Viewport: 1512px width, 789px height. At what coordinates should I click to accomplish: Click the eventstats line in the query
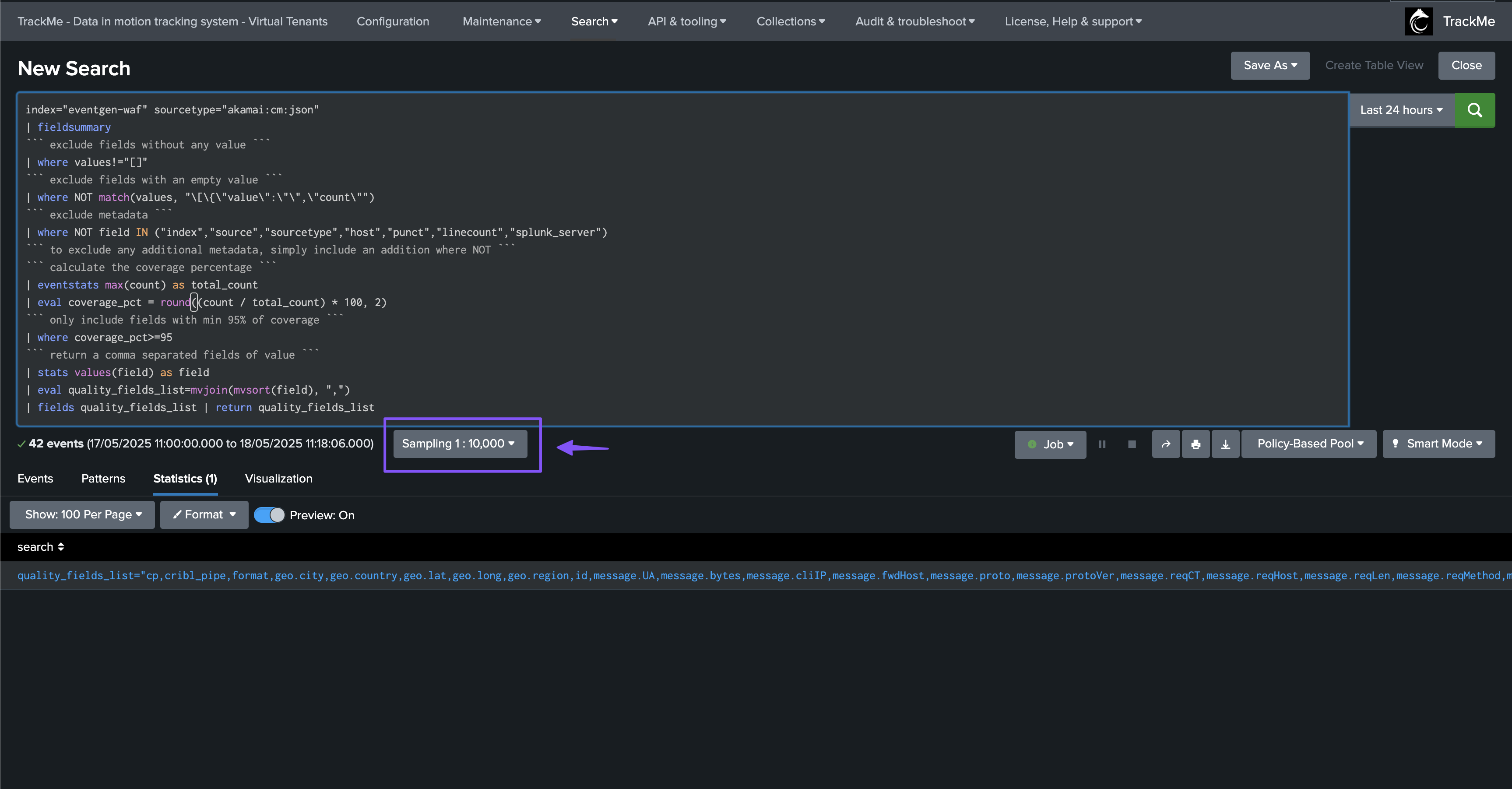[142, 285]
